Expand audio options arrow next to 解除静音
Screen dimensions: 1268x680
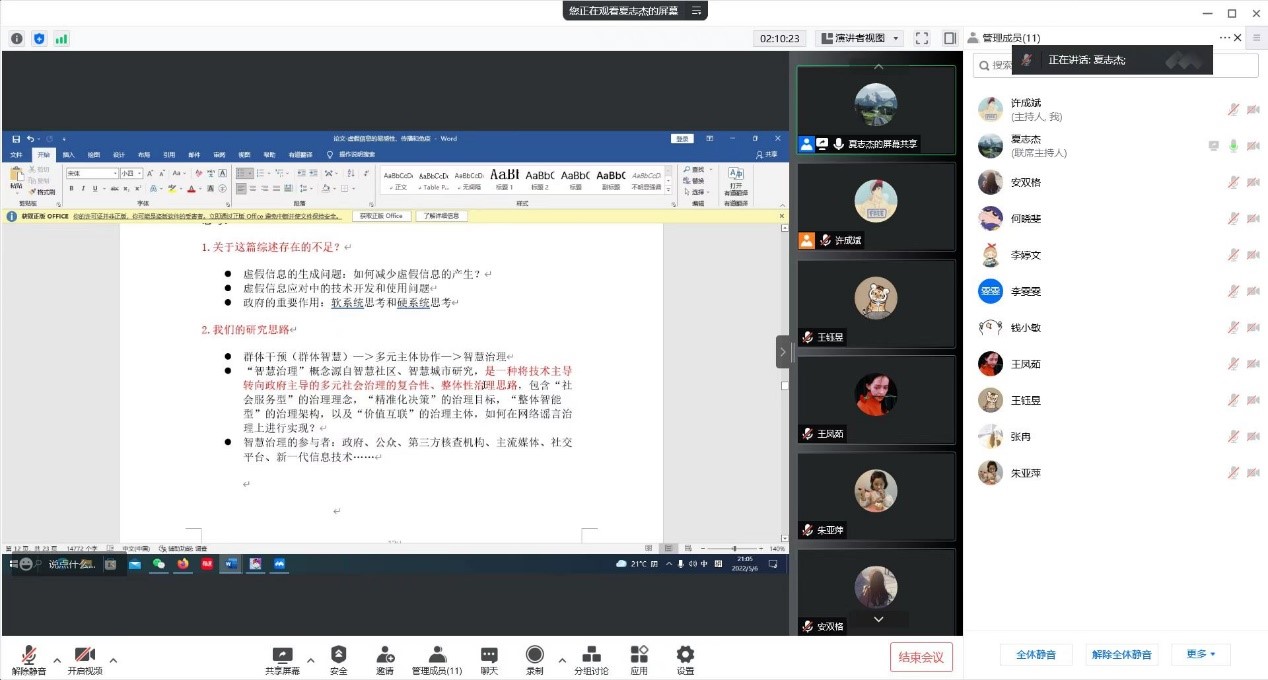(x=57, y=660)
